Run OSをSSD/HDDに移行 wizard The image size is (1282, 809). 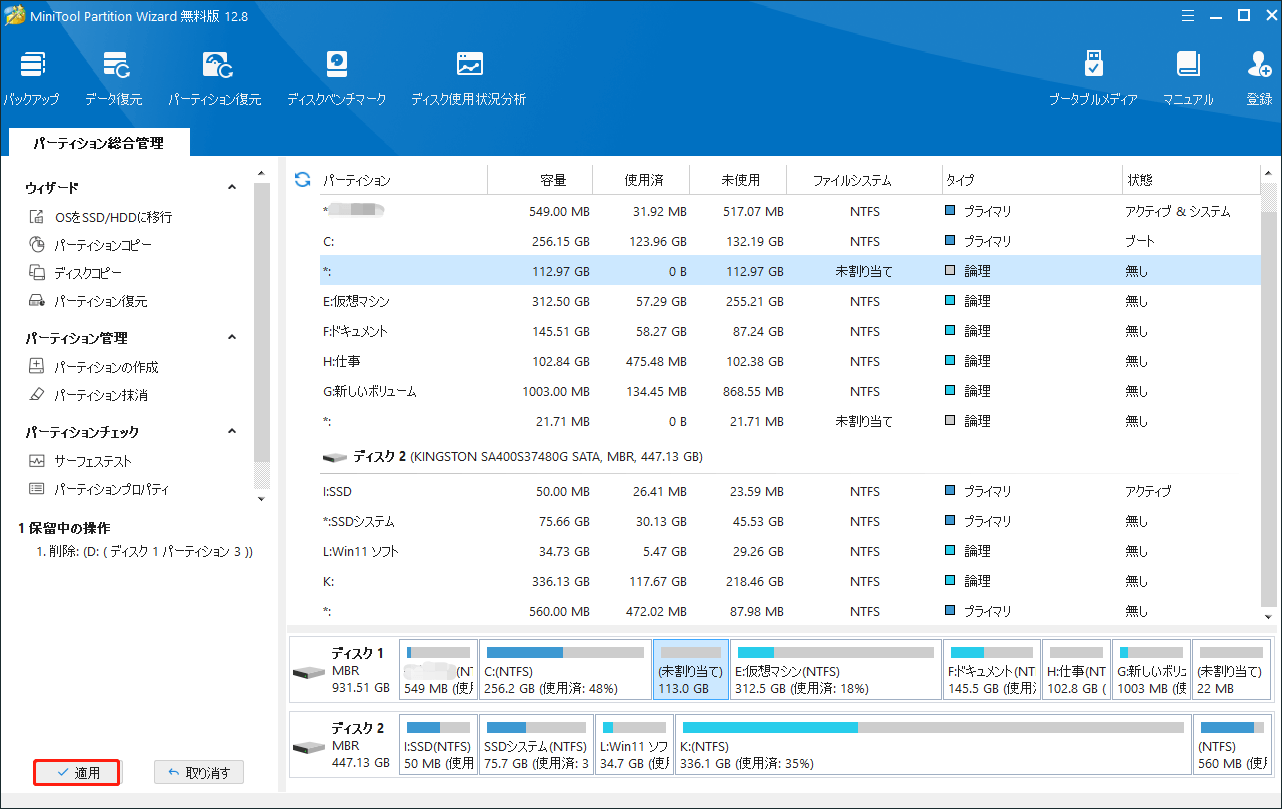pos(101,217)
